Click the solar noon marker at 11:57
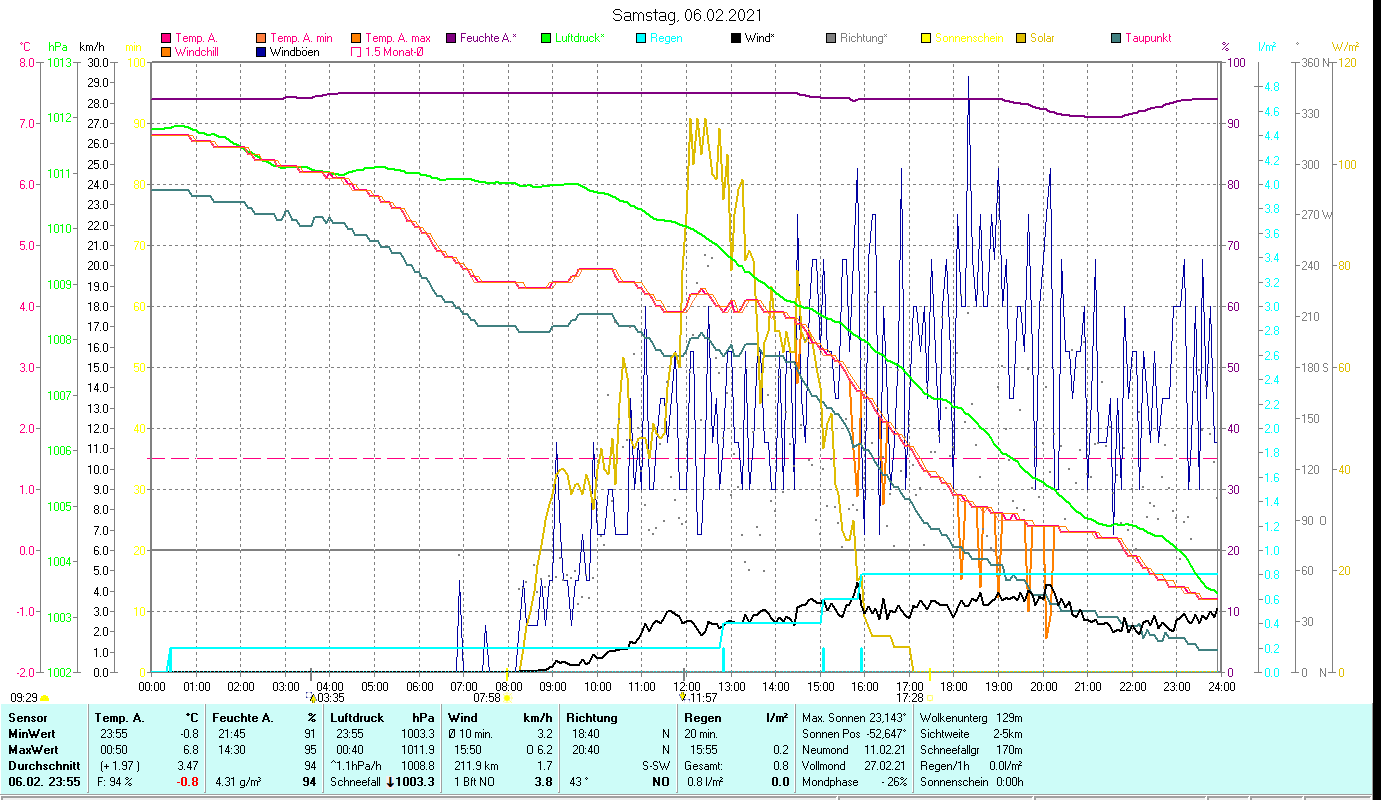Viewport: 1381px width, 800px height. coord(682,696)
